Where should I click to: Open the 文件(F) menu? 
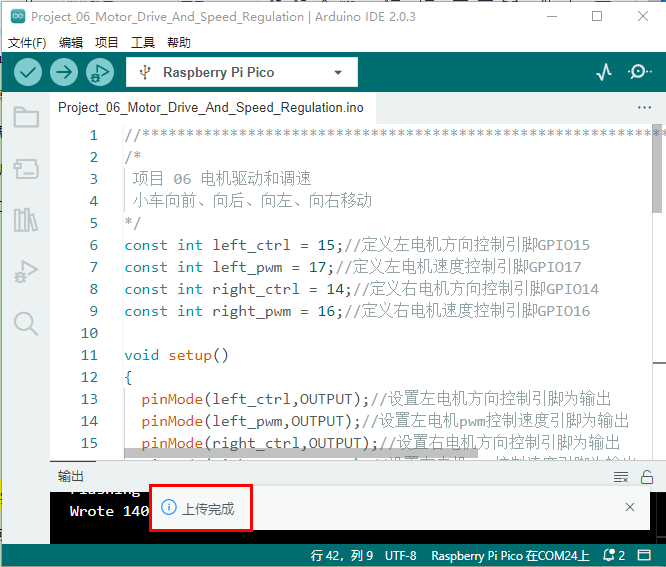tap(27, 42)
